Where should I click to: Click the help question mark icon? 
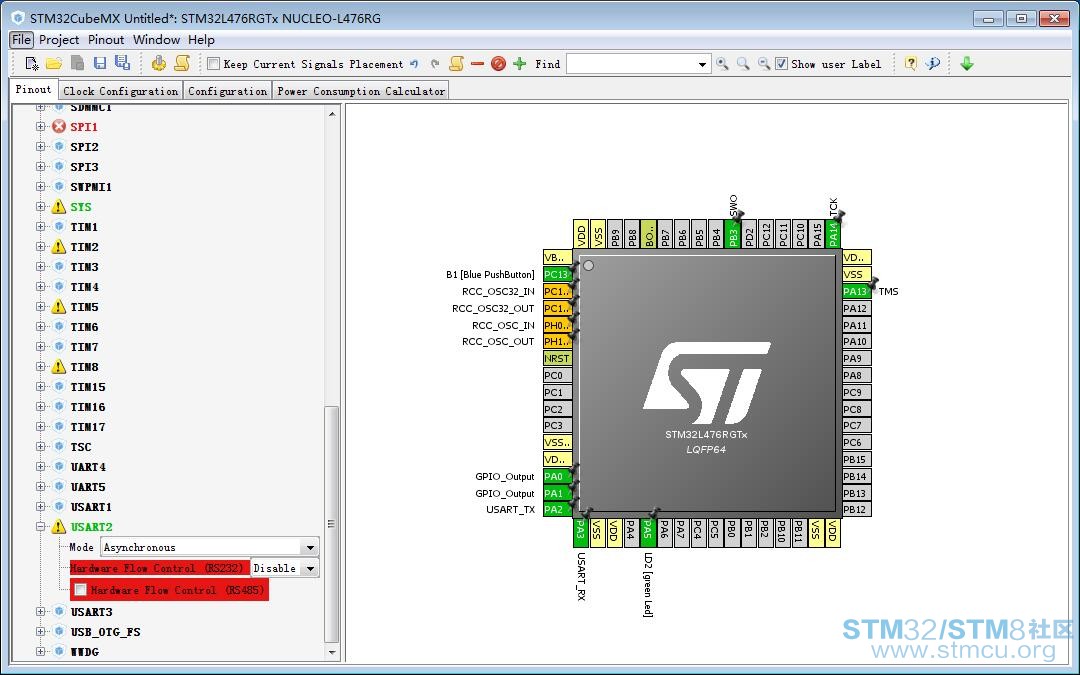[x=911, y=63]
